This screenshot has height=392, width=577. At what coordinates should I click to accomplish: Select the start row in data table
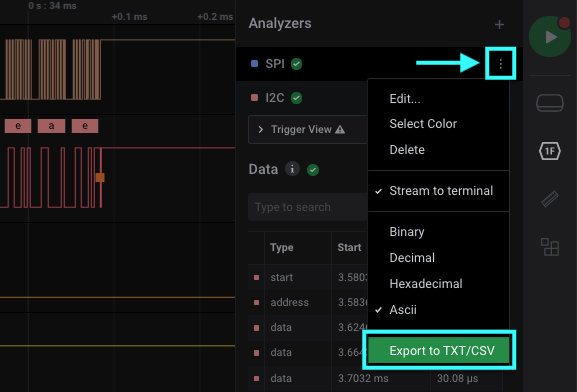(x=308, y=277)
